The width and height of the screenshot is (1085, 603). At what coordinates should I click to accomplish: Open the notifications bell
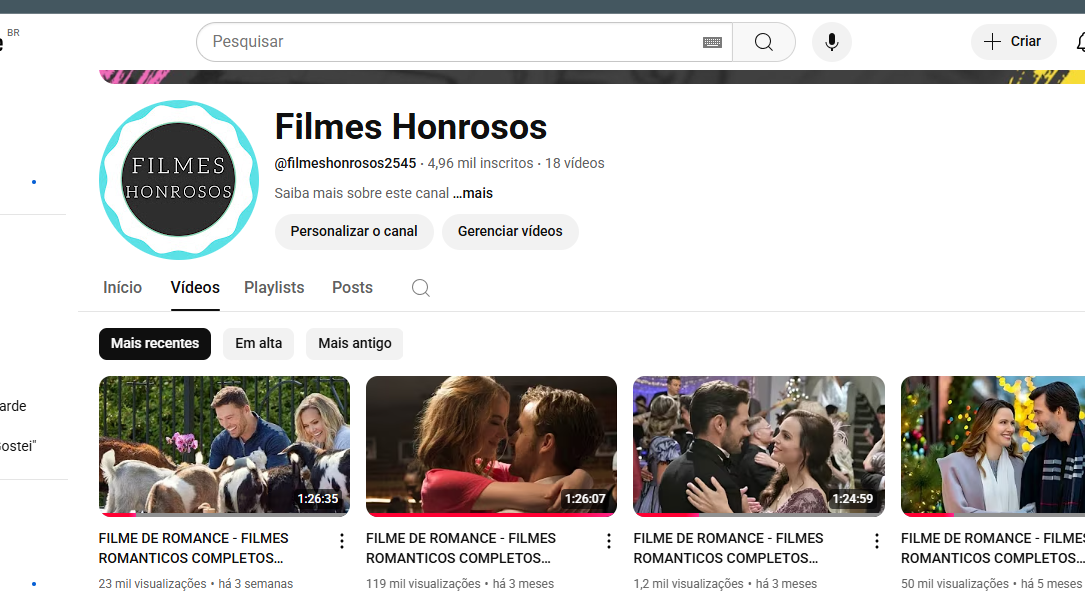(x=1081, y=42)
